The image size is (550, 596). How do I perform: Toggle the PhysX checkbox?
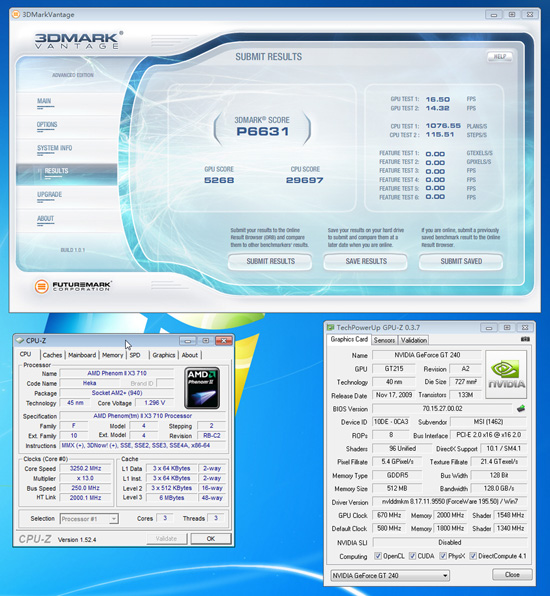coord(443,556)
